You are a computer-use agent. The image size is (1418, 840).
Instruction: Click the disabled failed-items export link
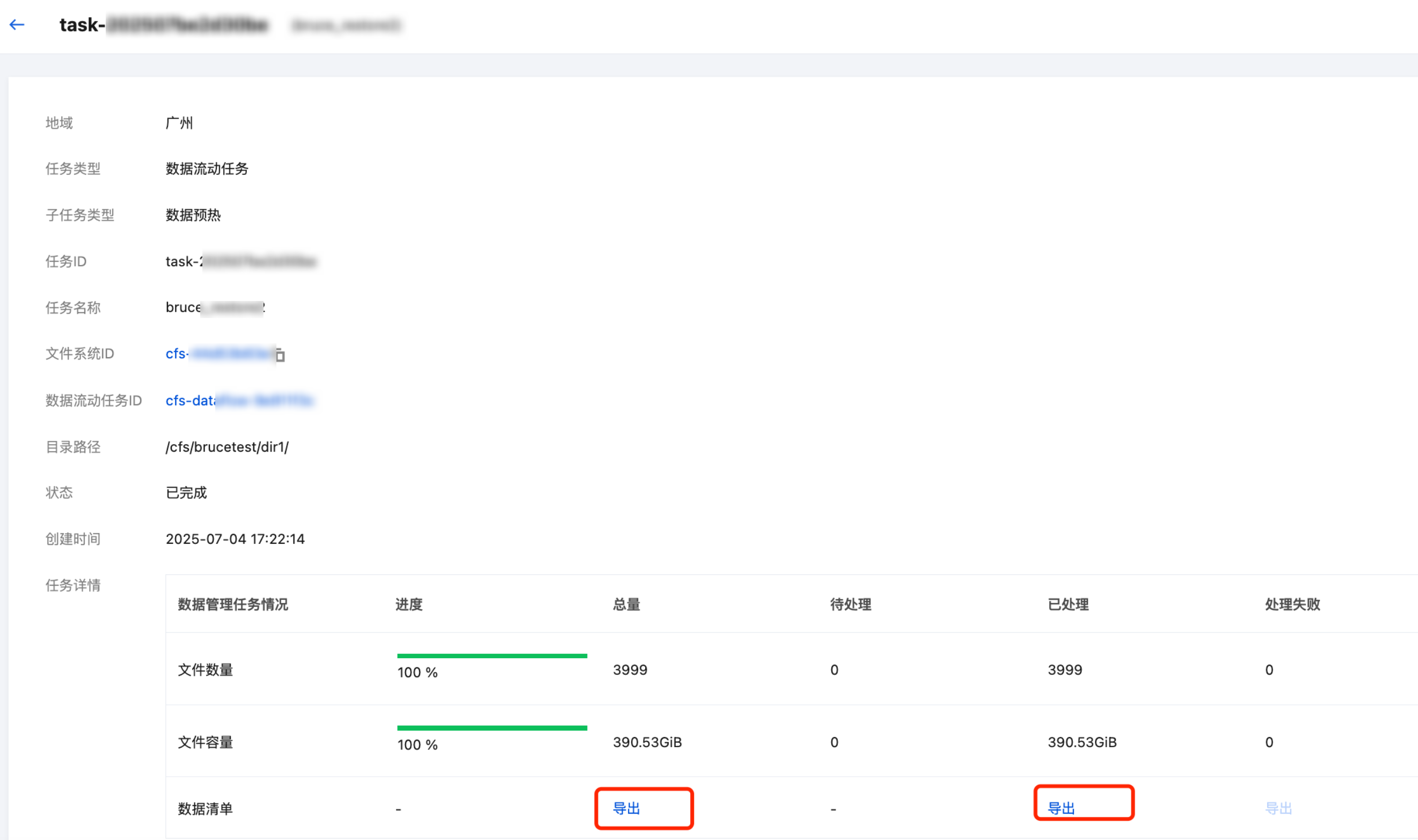pyautogui.click(x=1278, y=808)
